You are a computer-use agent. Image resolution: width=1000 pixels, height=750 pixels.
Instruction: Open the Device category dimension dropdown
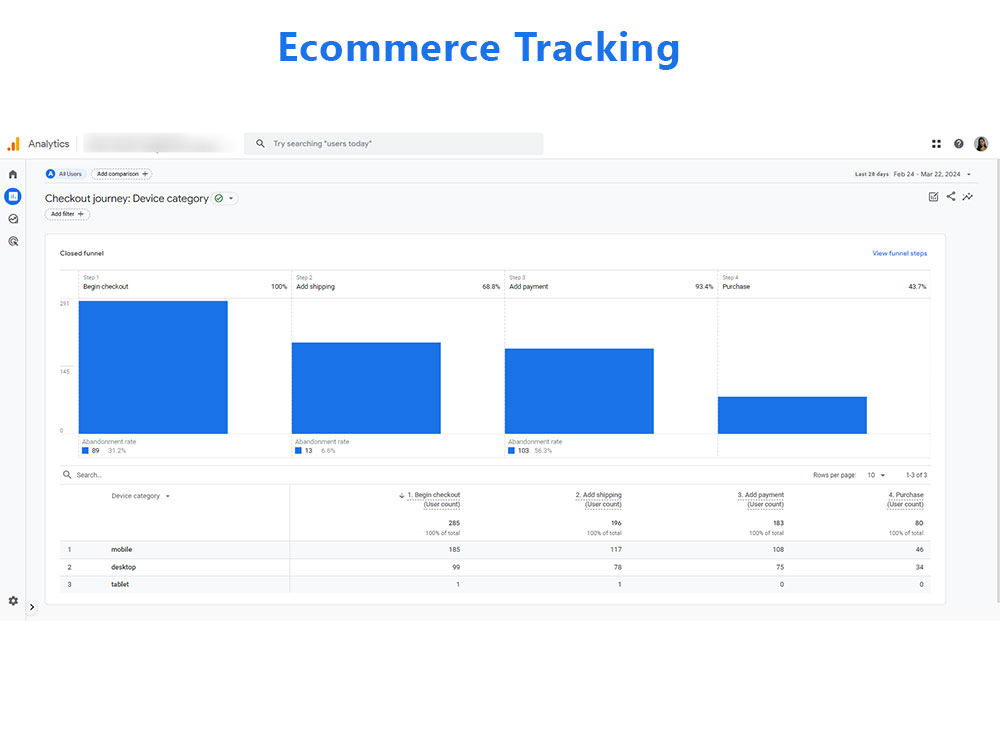point(141,496)
